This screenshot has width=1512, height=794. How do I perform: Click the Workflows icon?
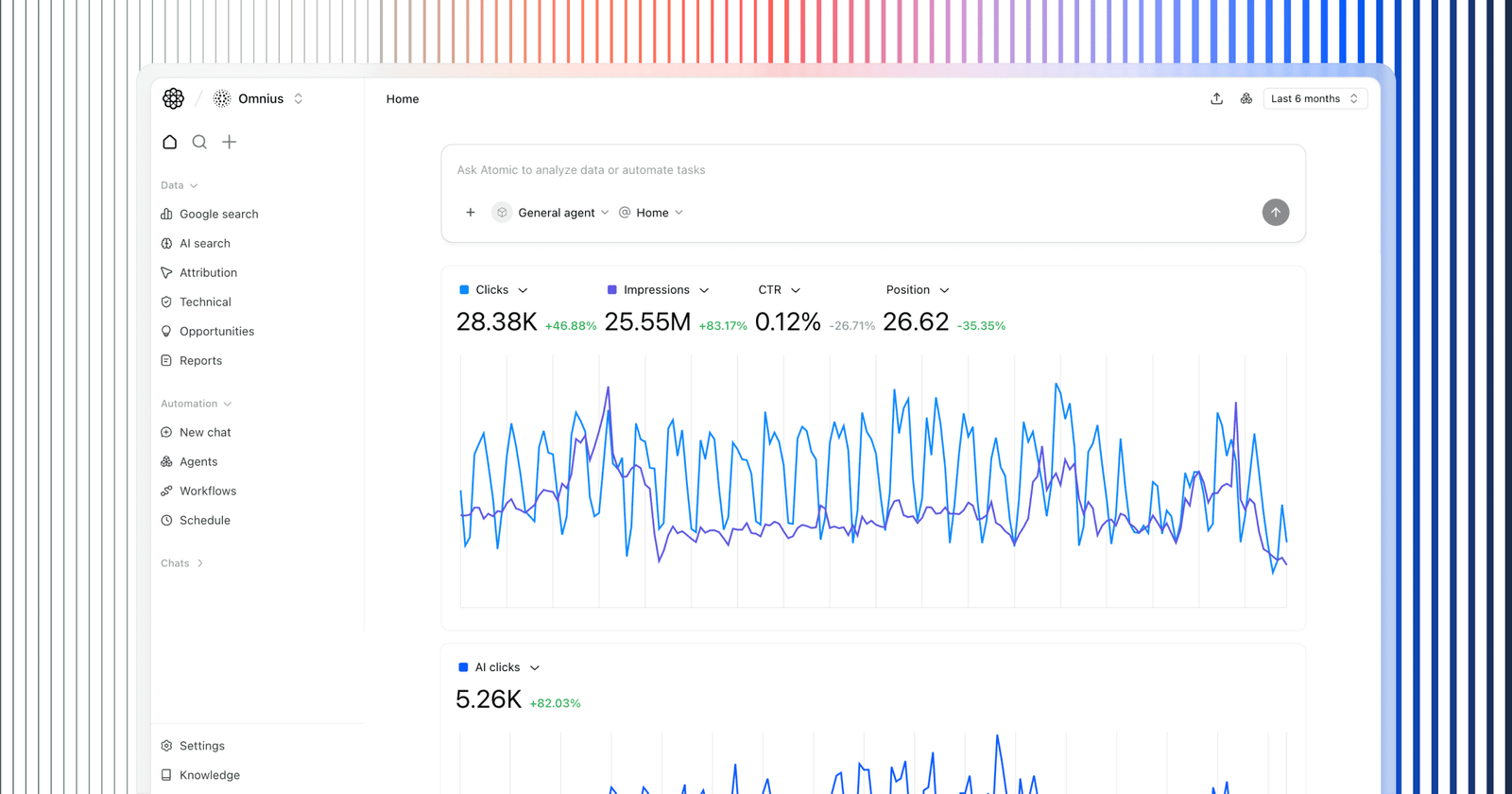click(x=166, y=492)
